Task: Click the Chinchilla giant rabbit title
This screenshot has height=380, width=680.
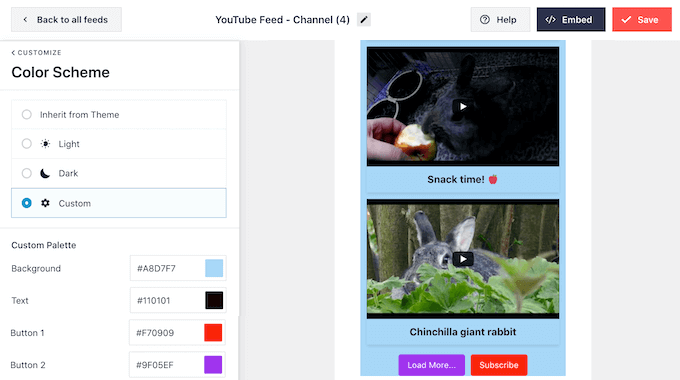Action: pyautogui.click(x=463, y=332)
